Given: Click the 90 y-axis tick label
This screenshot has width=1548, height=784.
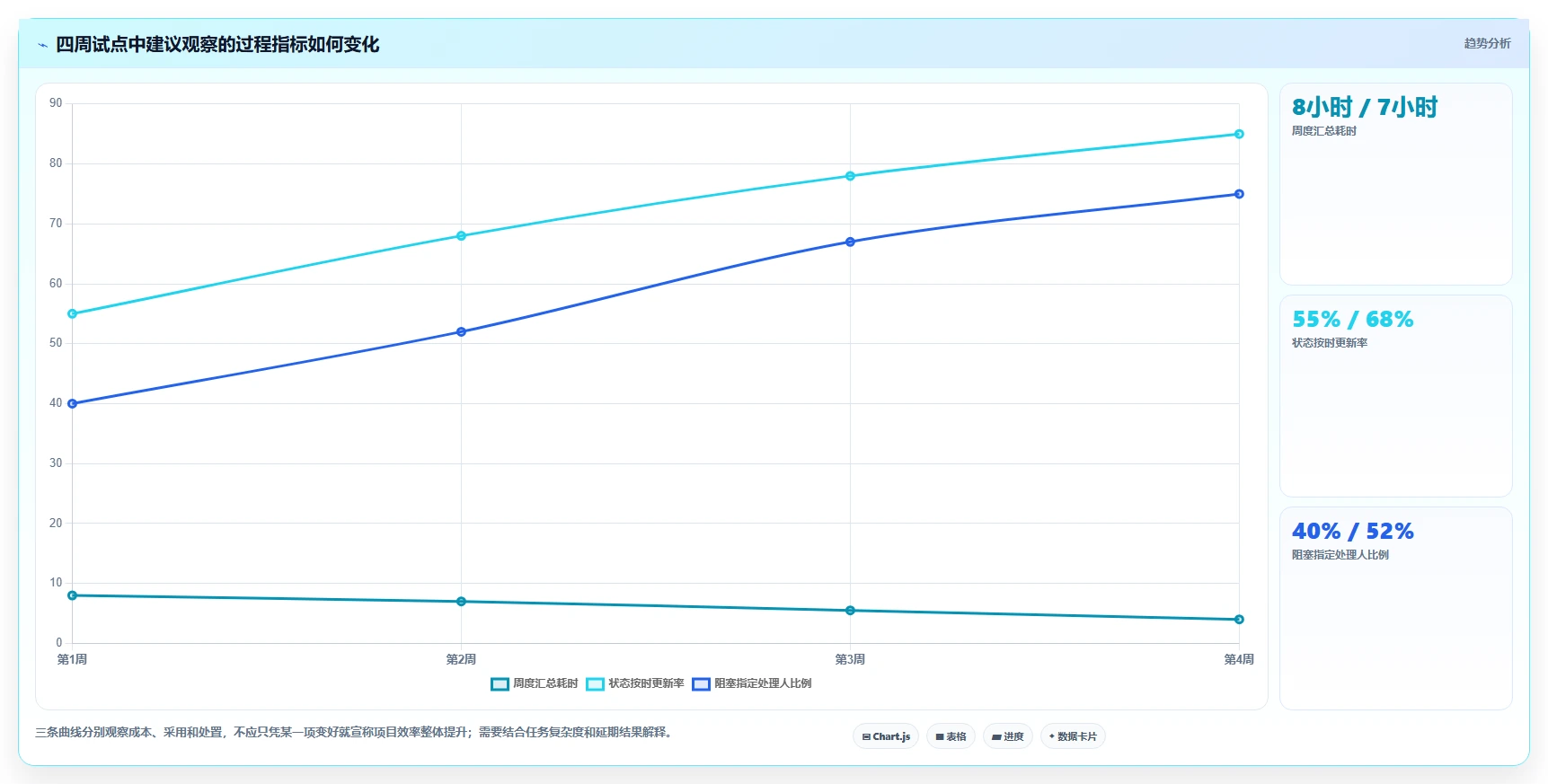Looking at the screenshot, I should point(56,103).
